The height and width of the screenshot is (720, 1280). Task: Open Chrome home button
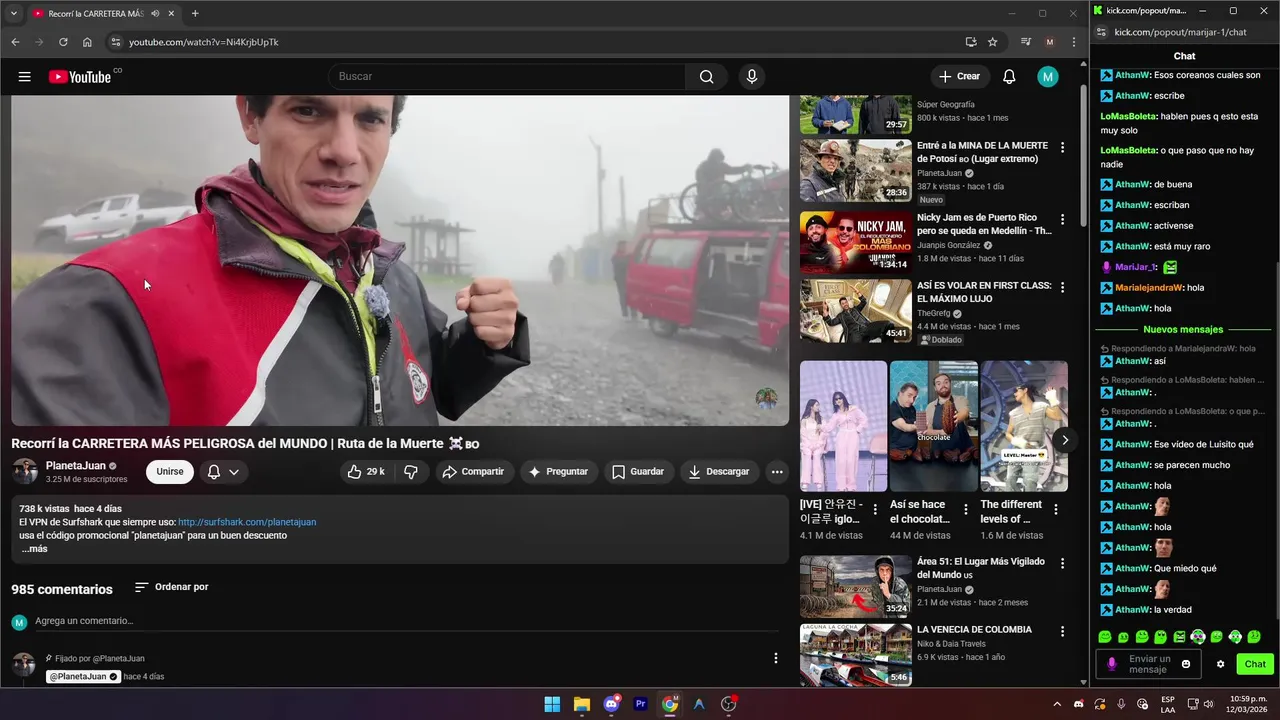87,42
